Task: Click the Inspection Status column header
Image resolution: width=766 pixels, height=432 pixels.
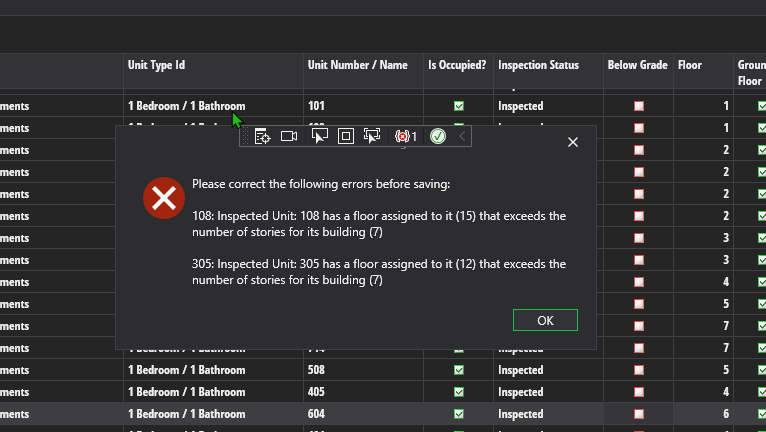Action: click(x=538, y=65)
